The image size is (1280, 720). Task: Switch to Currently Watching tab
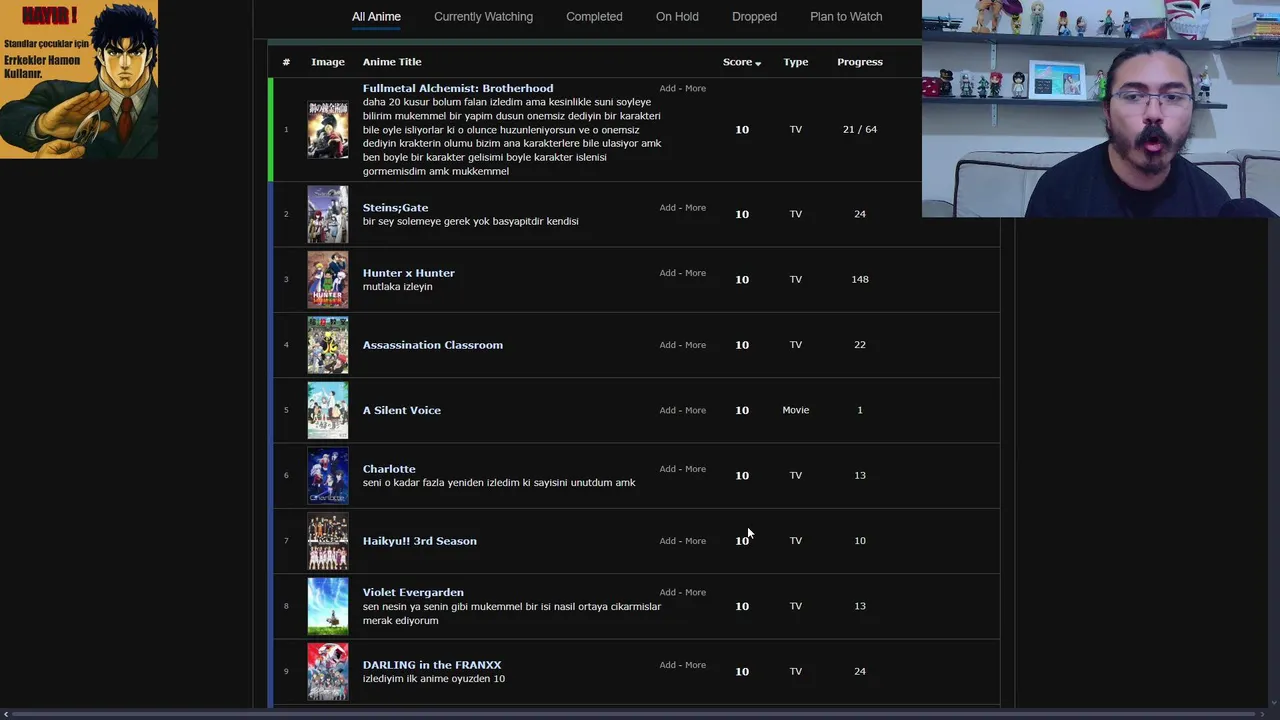pos(483,16)
